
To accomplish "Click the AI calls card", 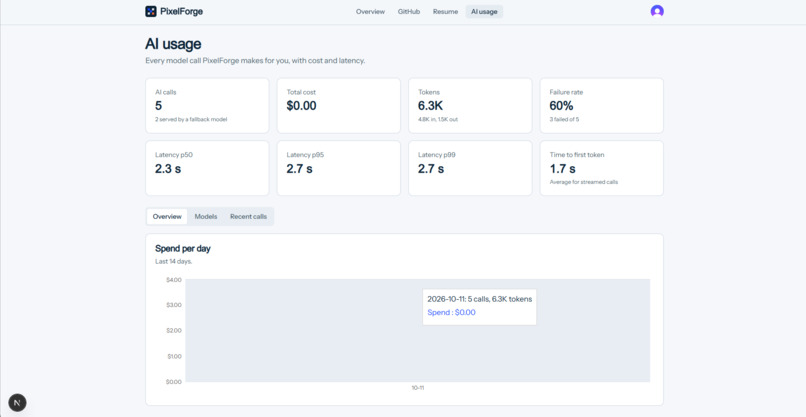I will pos(207,105).
